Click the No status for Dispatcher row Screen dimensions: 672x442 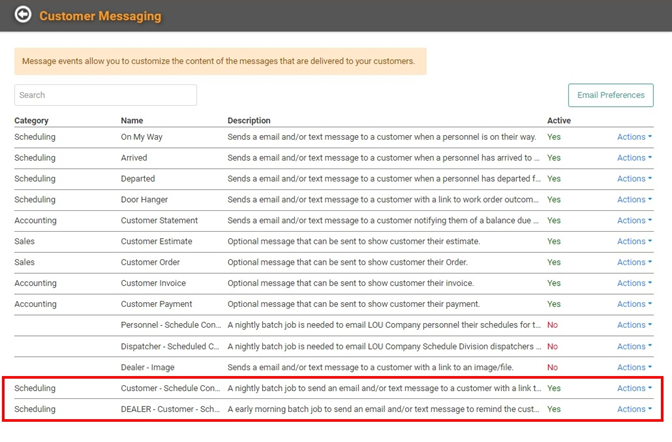pyautogui.click(x=552, y=346)
